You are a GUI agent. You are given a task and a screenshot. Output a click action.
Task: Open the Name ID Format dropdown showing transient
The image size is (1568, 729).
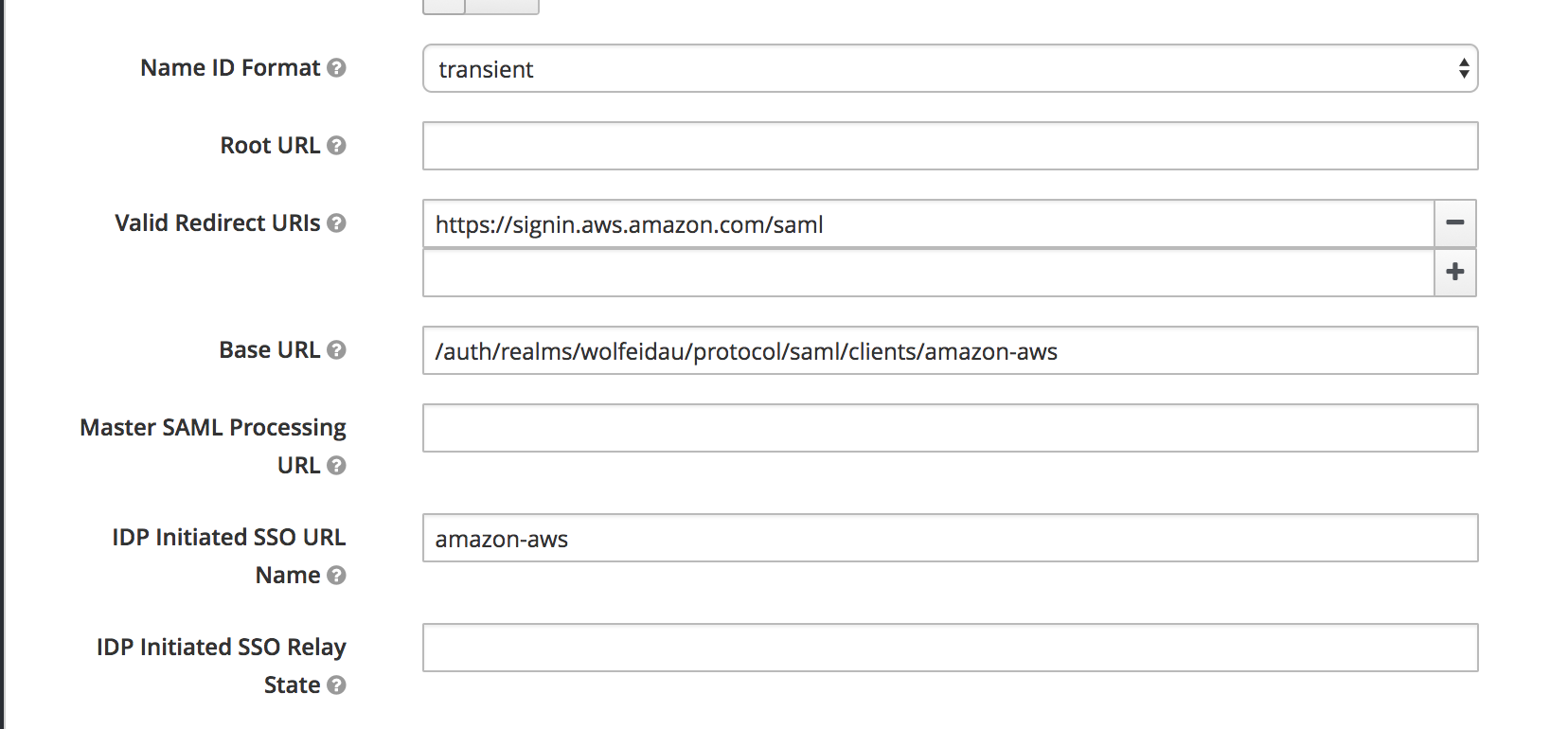tap(950, 68)
